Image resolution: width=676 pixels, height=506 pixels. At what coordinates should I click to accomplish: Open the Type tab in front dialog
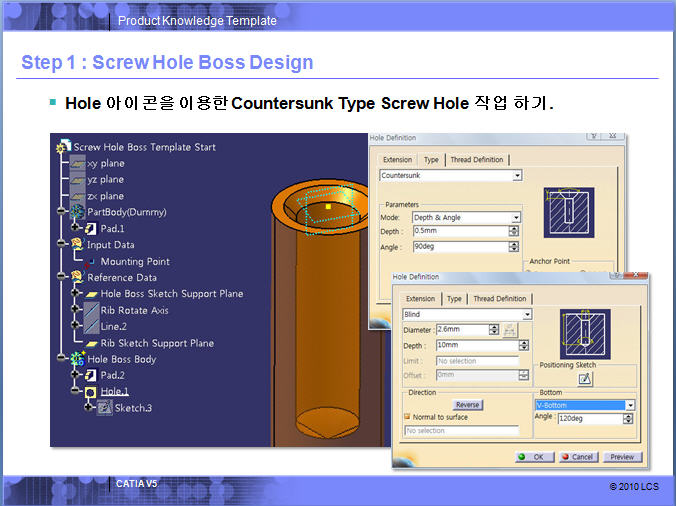pos(454,299)
